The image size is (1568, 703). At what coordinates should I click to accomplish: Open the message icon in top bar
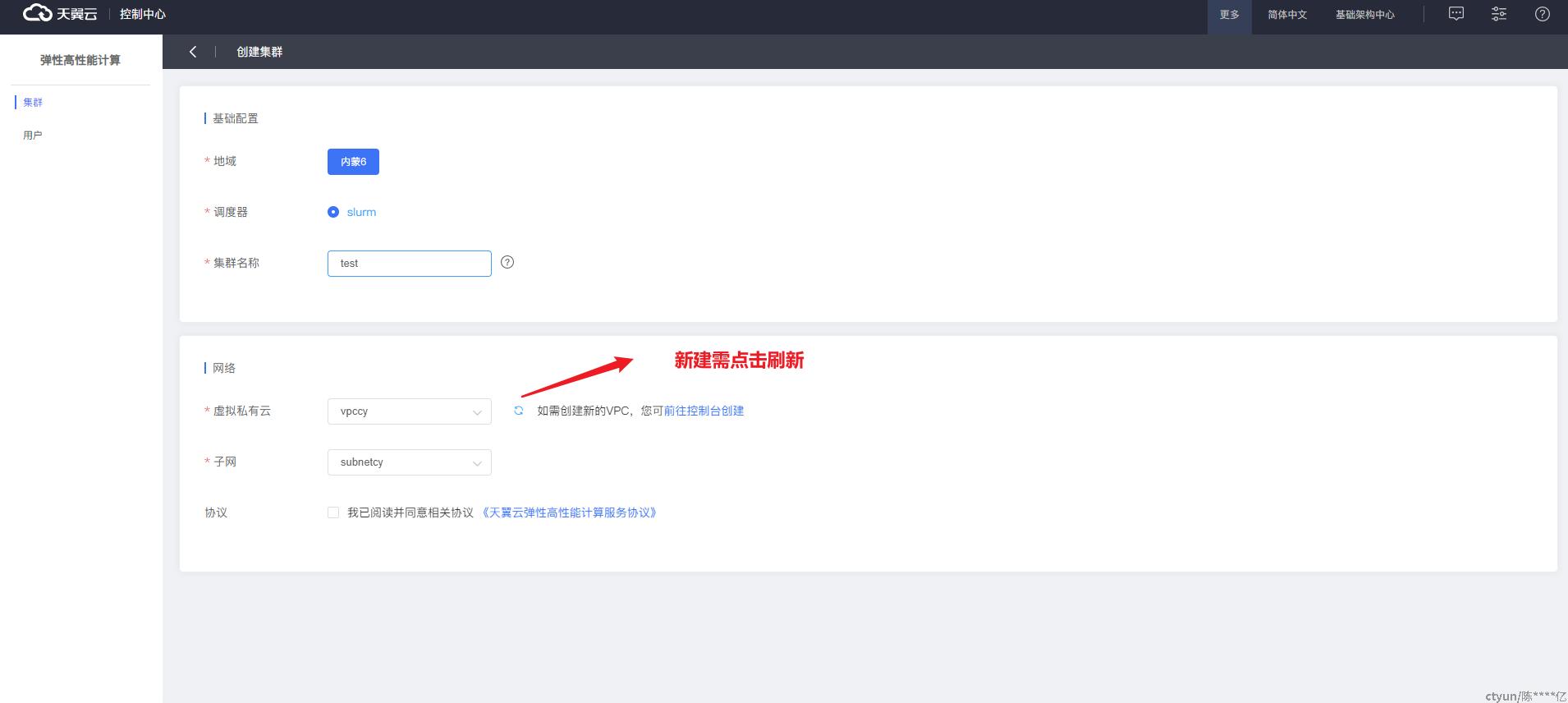pos(1456,14)
